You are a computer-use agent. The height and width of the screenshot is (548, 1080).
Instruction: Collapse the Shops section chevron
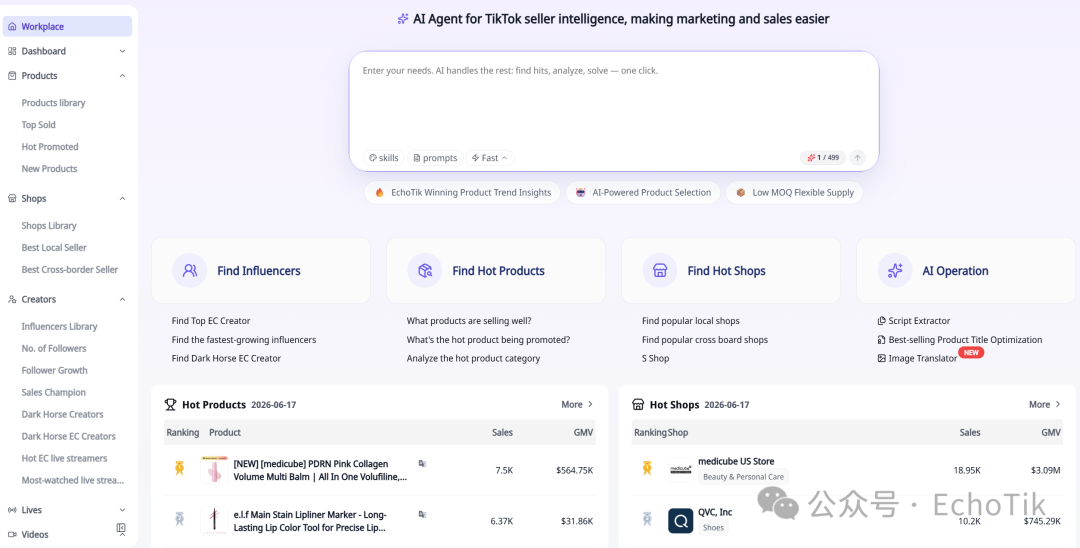(123, 198)
